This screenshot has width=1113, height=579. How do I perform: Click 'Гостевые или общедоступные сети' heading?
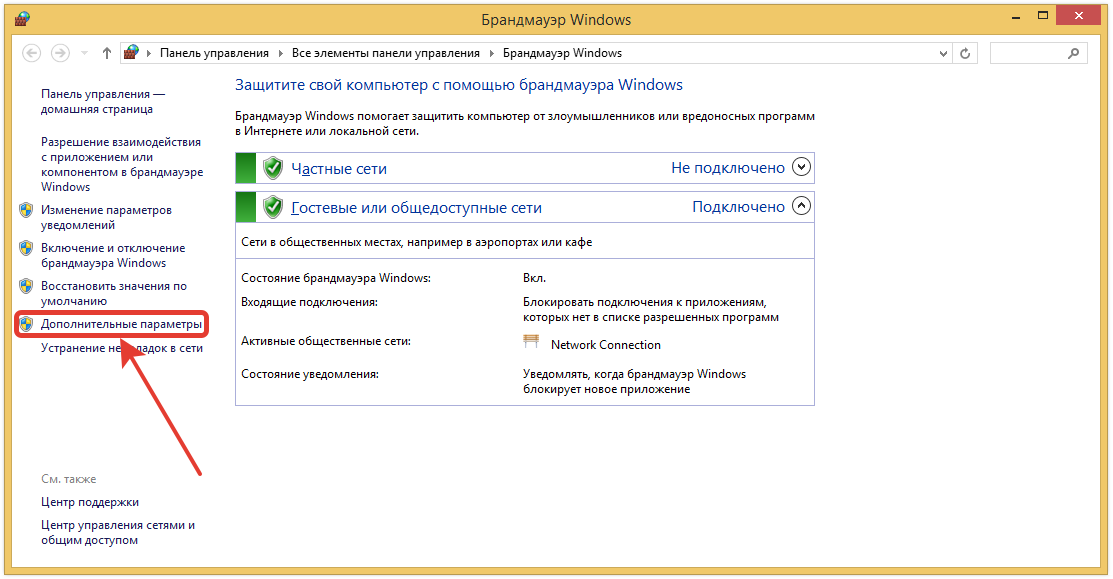click(417, 208)
